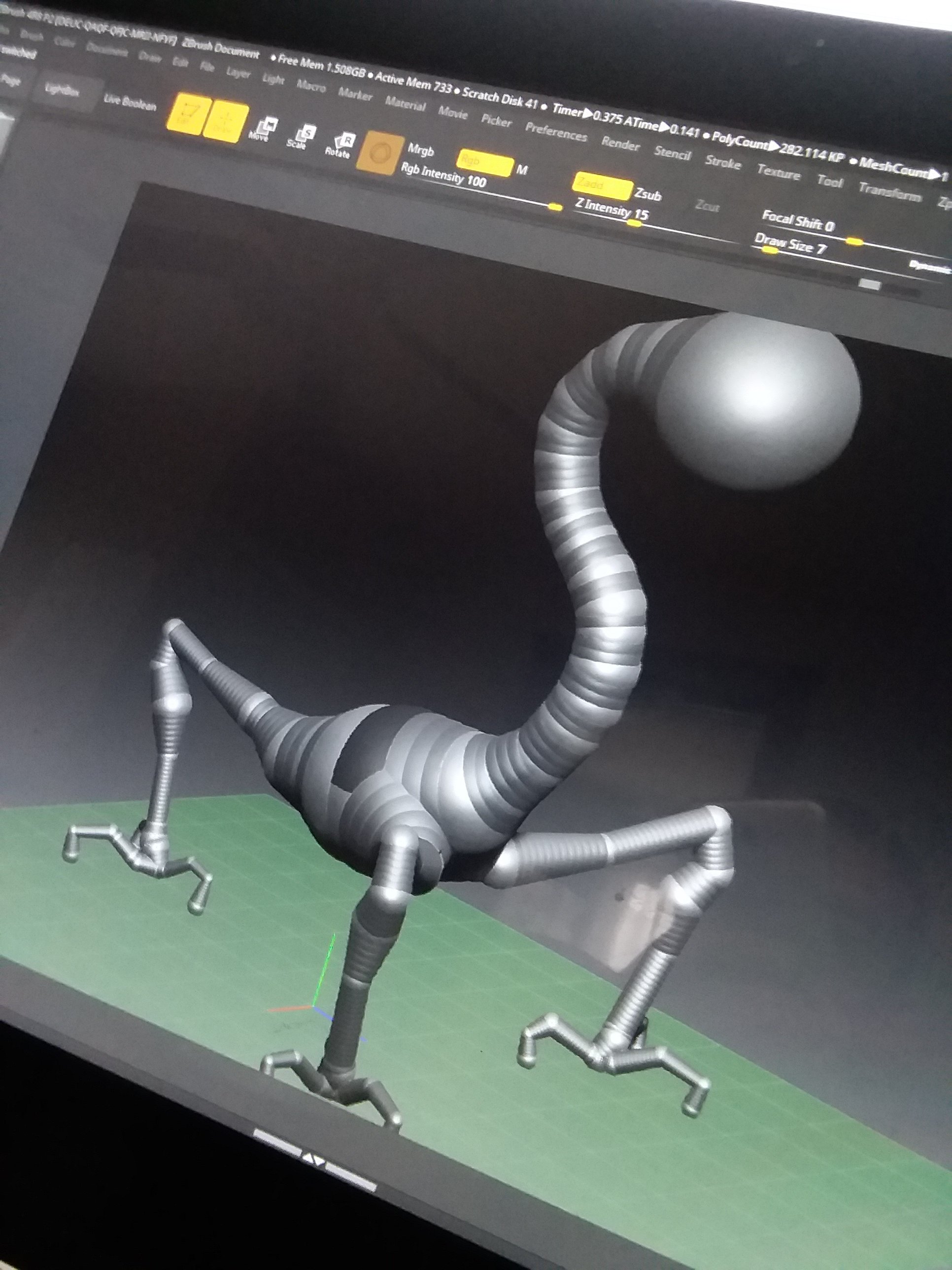Open the Macro menu
The image size is (952, 1270).
(x=311, y=86)
